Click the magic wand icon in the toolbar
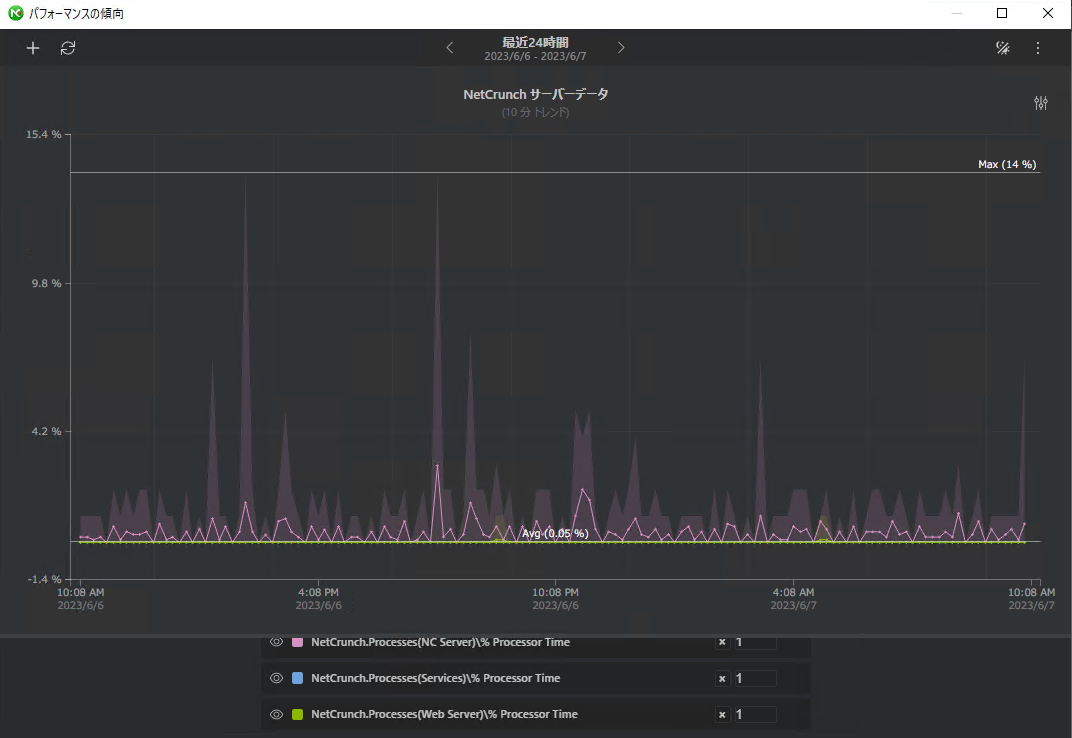Viewport: 1072px width, 738px height. 1002,48
